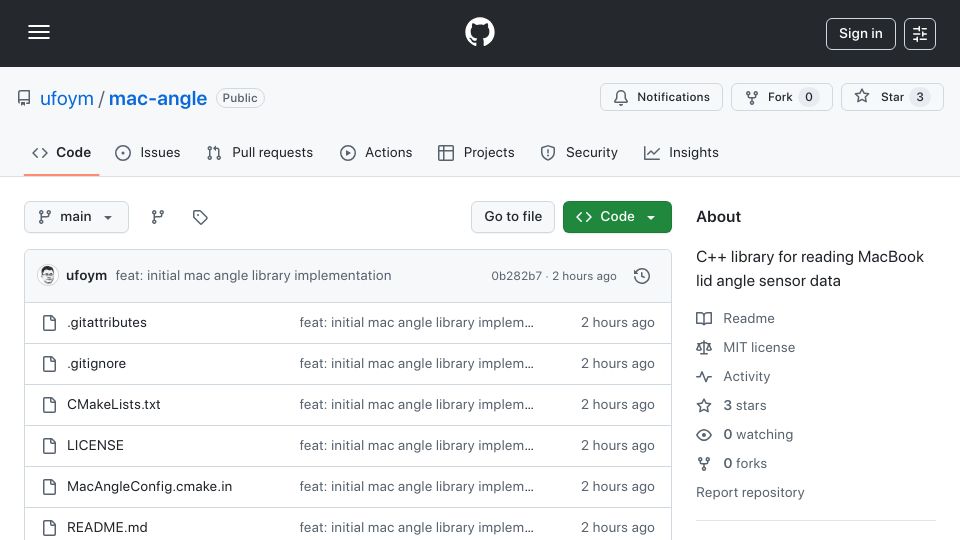Open the Readme link in About
960x540 pixels.
point(749,318)
